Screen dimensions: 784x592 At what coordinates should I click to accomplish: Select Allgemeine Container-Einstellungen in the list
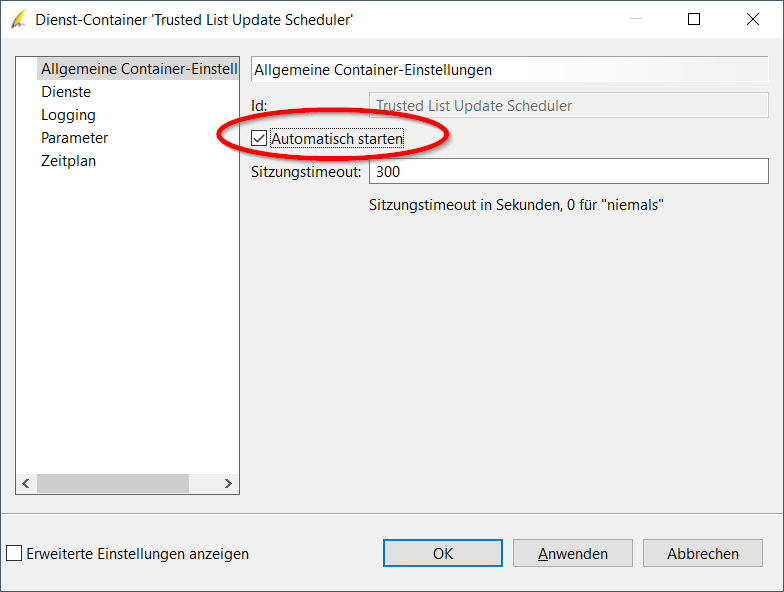pyautogui.click(x=138, y=69)
